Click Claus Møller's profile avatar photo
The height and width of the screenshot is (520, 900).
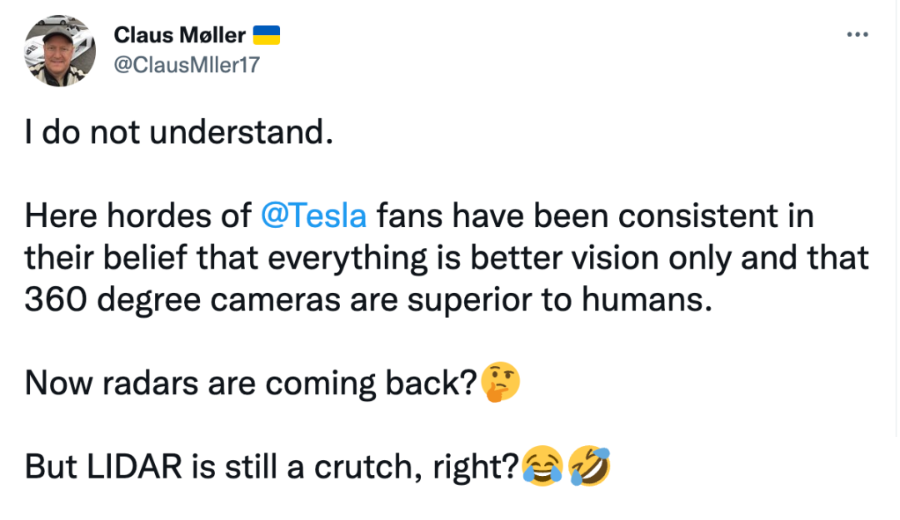(60, 51)
